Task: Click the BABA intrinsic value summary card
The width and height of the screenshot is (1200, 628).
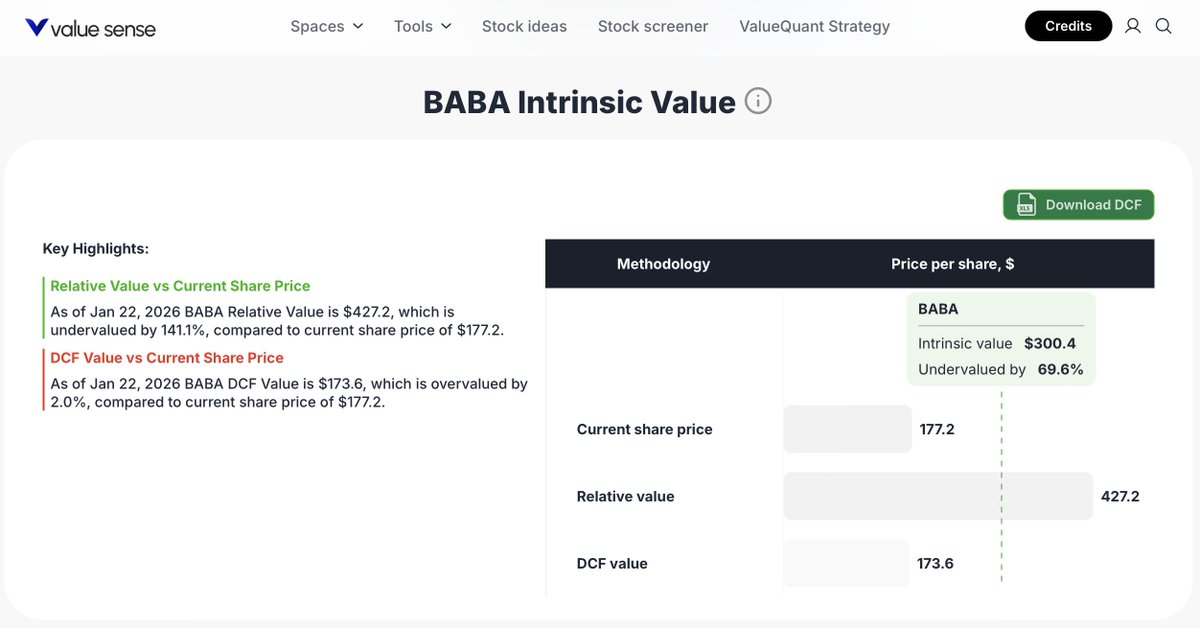Action: click(x=1001, y=341)
